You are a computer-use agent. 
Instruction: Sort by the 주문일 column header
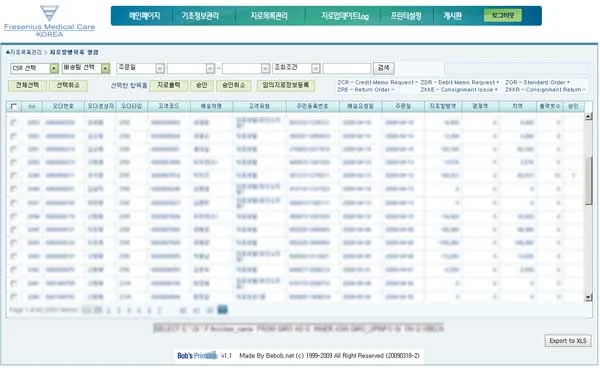tap(403, 107)
